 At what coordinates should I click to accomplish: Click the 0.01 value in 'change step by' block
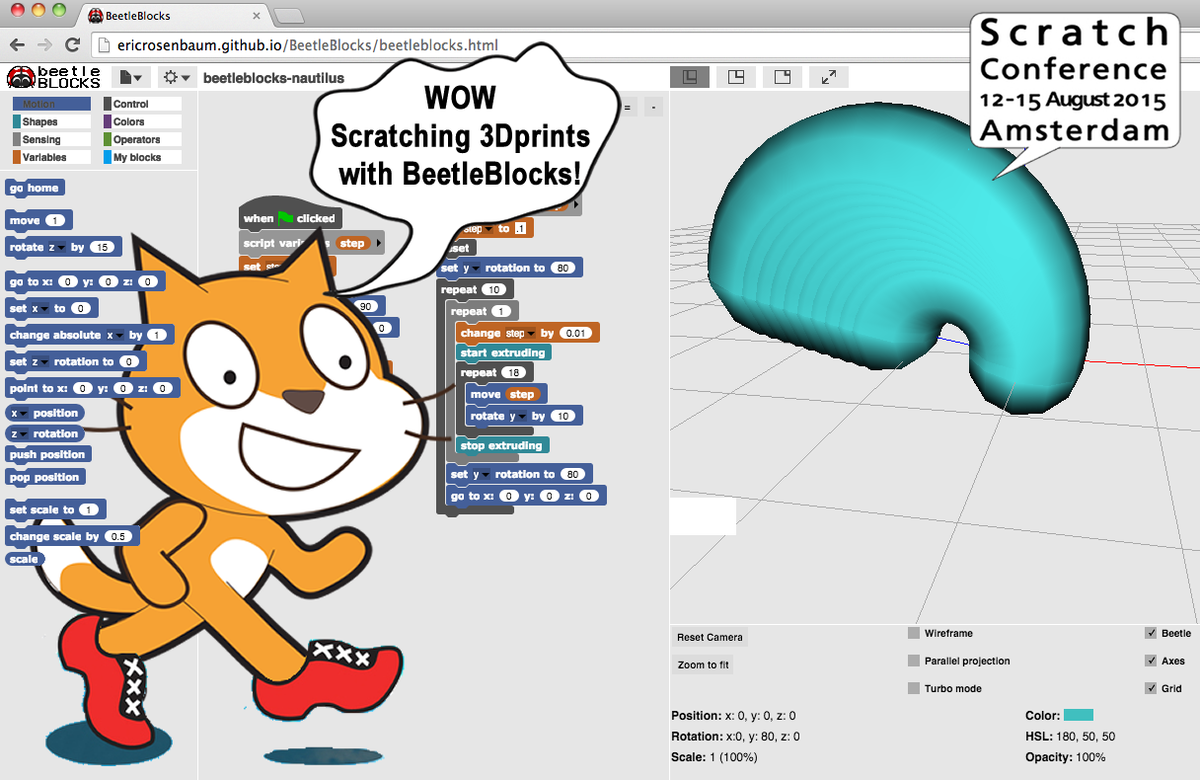point(577,333)
